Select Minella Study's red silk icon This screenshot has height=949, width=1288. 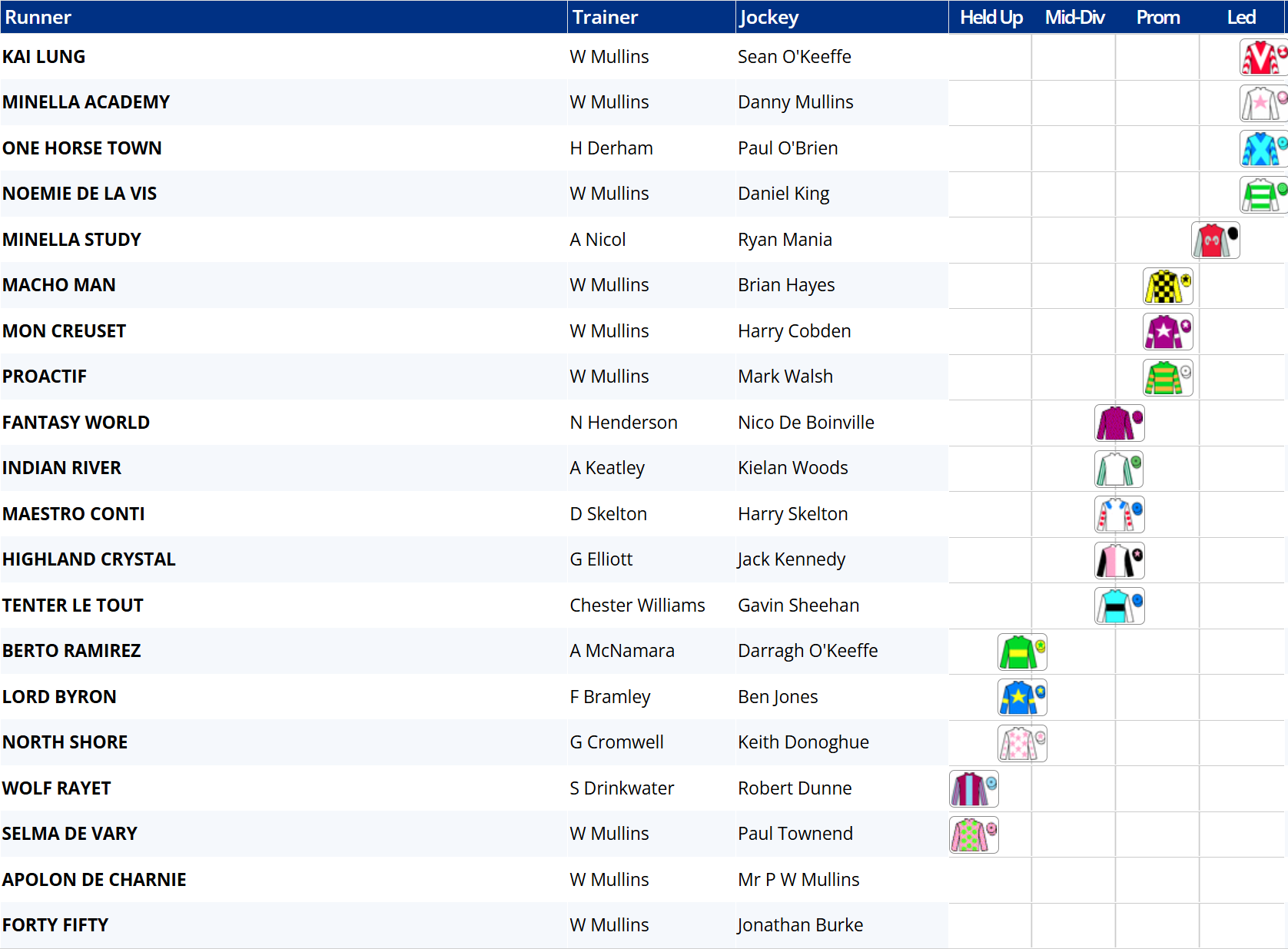pos(1215,241)
